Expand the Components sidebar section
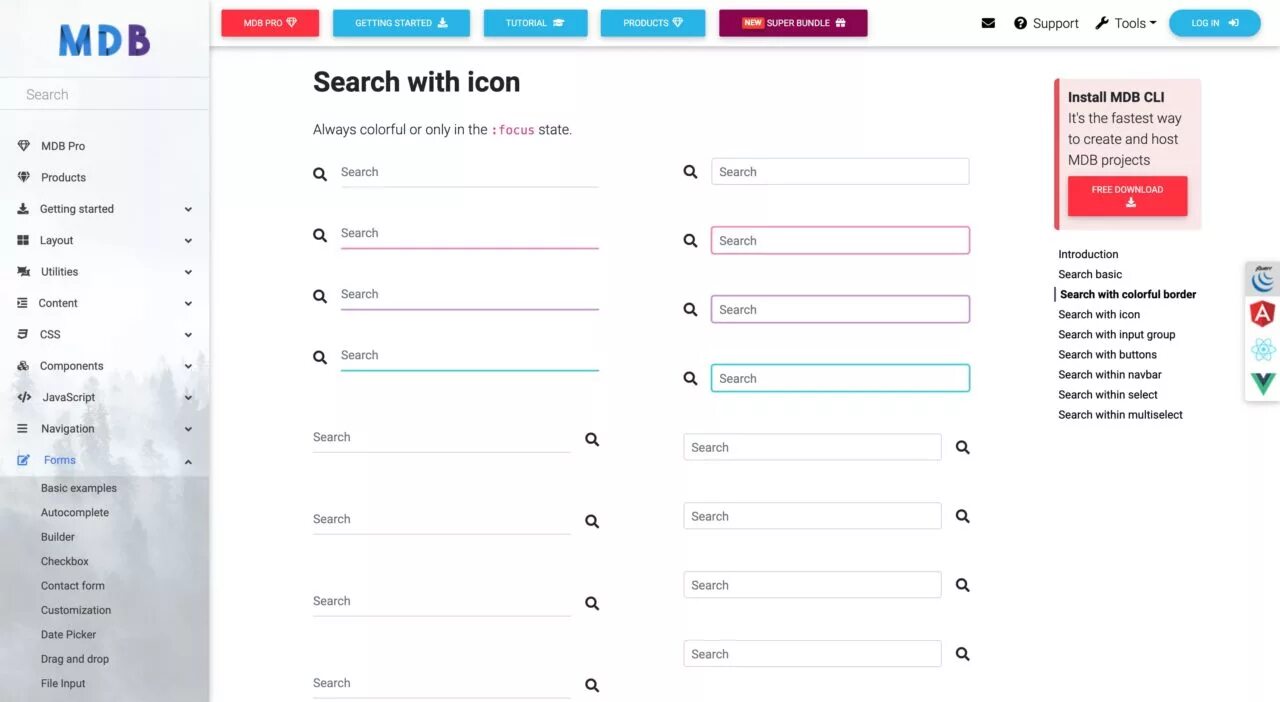This screenshot has width=1280, height=702. [105, 366]
